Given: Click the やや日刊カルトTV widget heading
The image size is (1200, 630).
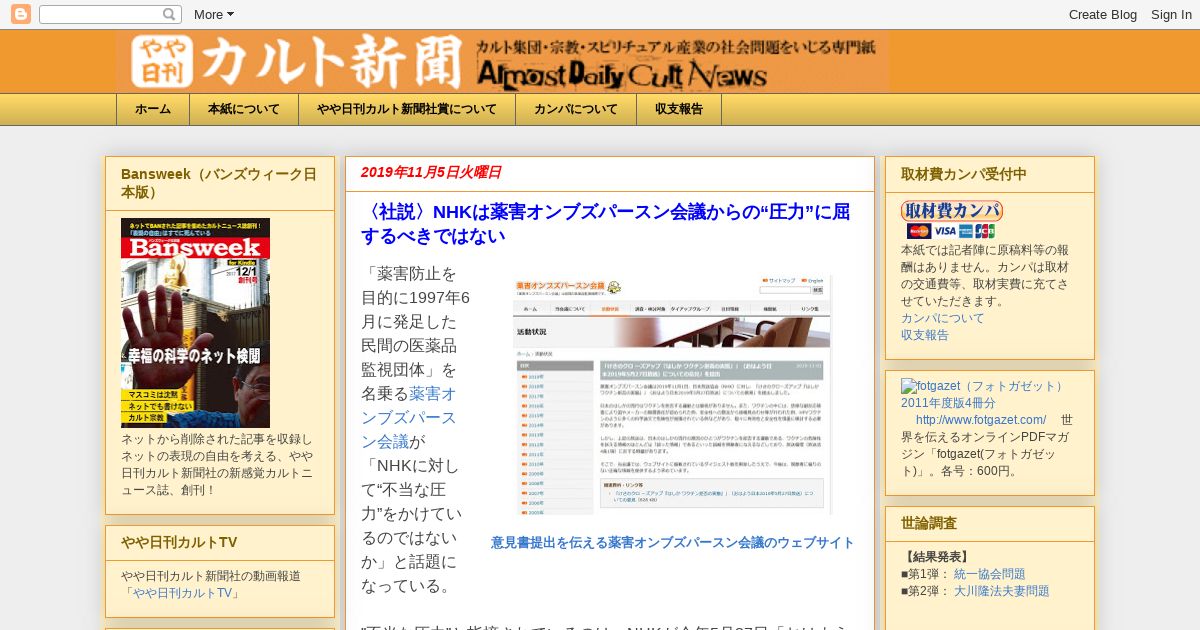Looking at the screenshot, I should (179, 543).
